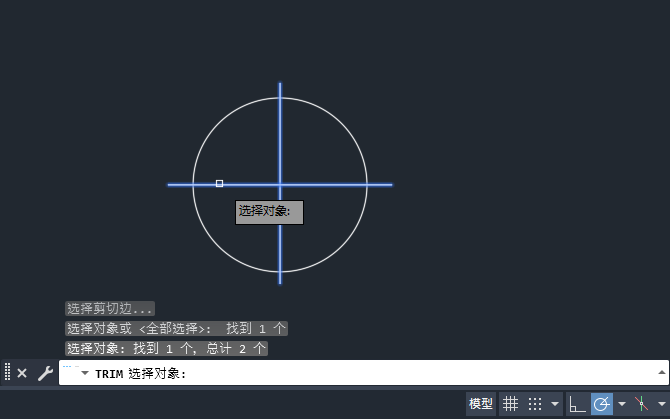Switch to the 模型 model space button

click(x=481, y=404)
